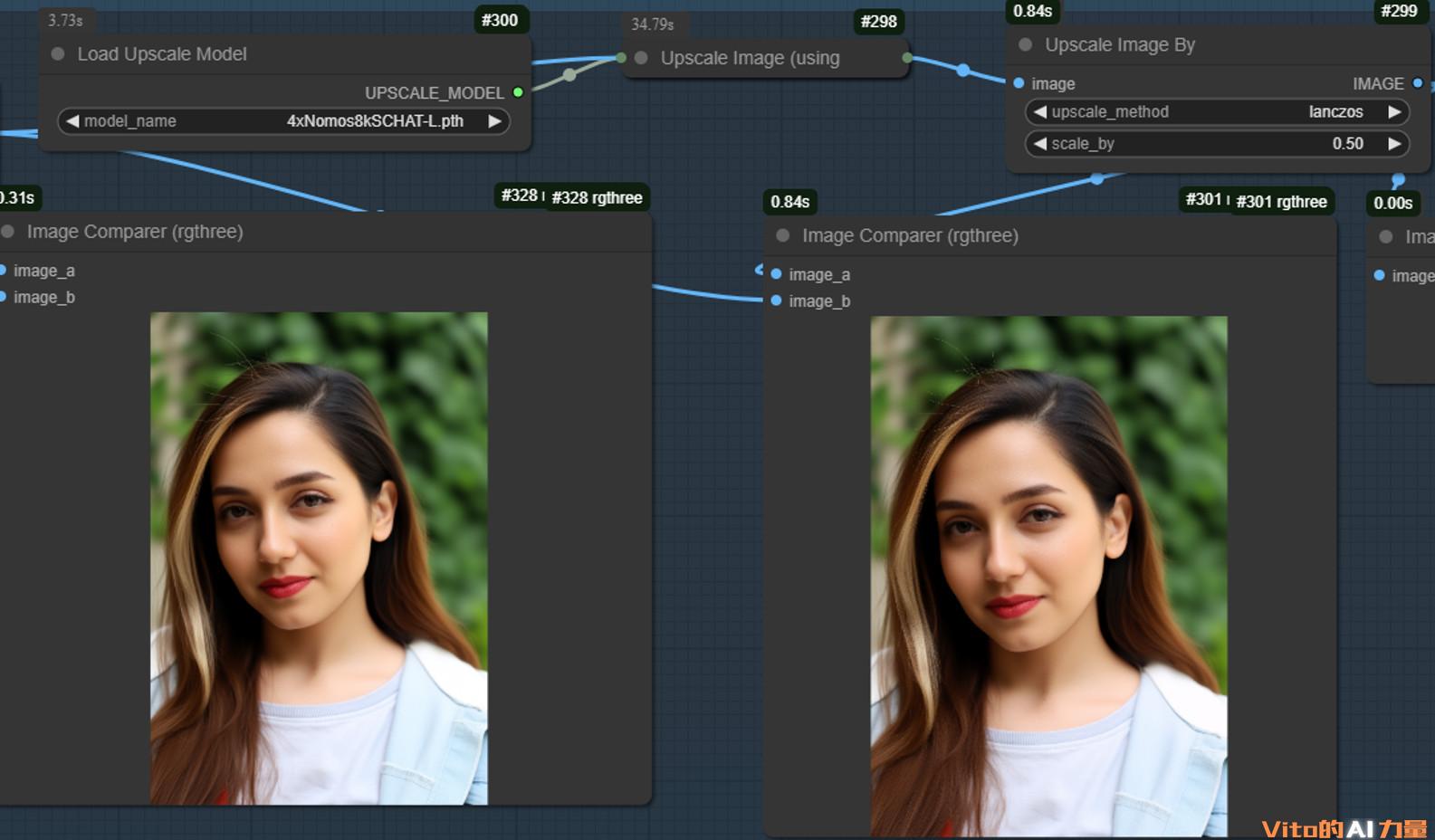Click the link midpoint dot below Upscale Image By

pyautogui.click(x=1097, y=178)
